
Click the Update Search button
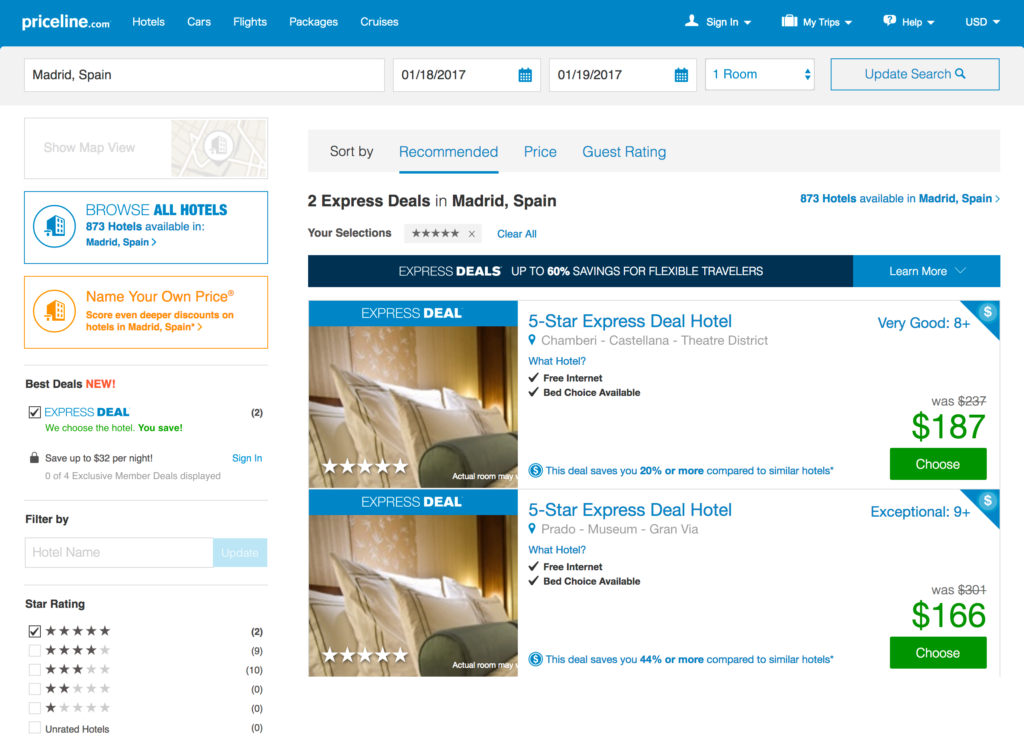pyautogui.click(x=914, y=74)
